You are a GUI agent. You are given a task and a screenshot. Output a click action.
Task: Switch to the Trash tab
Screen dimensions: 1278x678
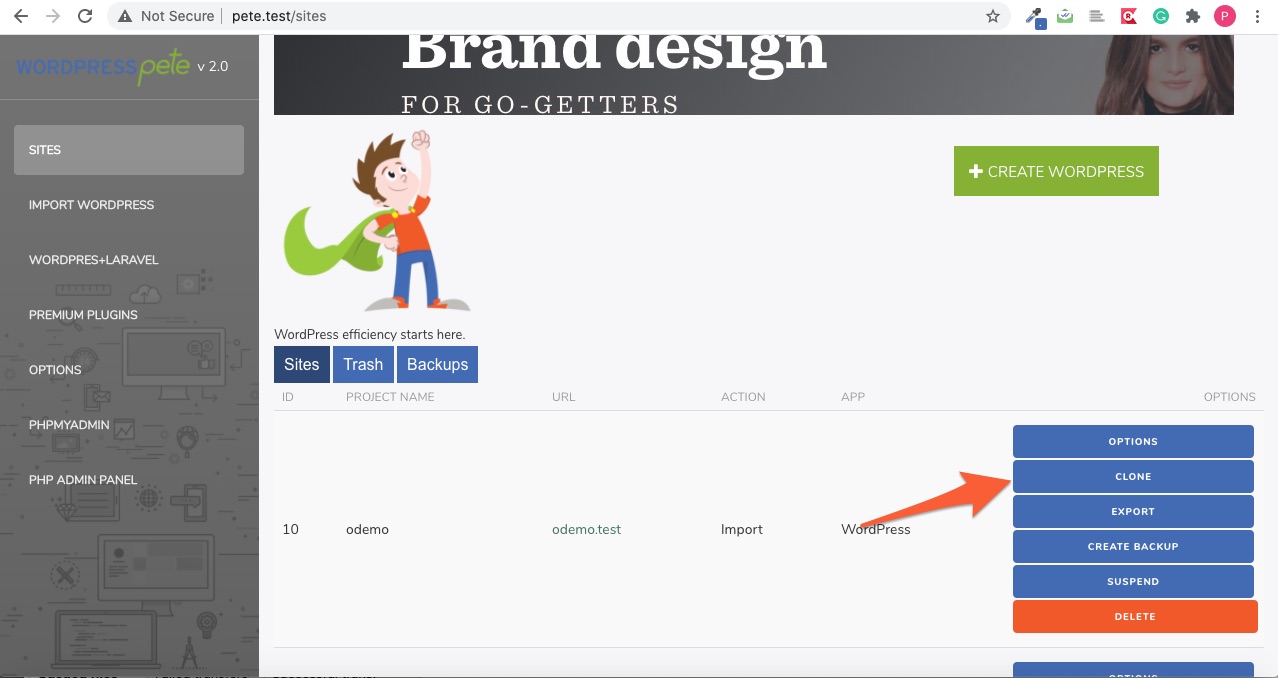pyautogui.click(x=363, y=364)
